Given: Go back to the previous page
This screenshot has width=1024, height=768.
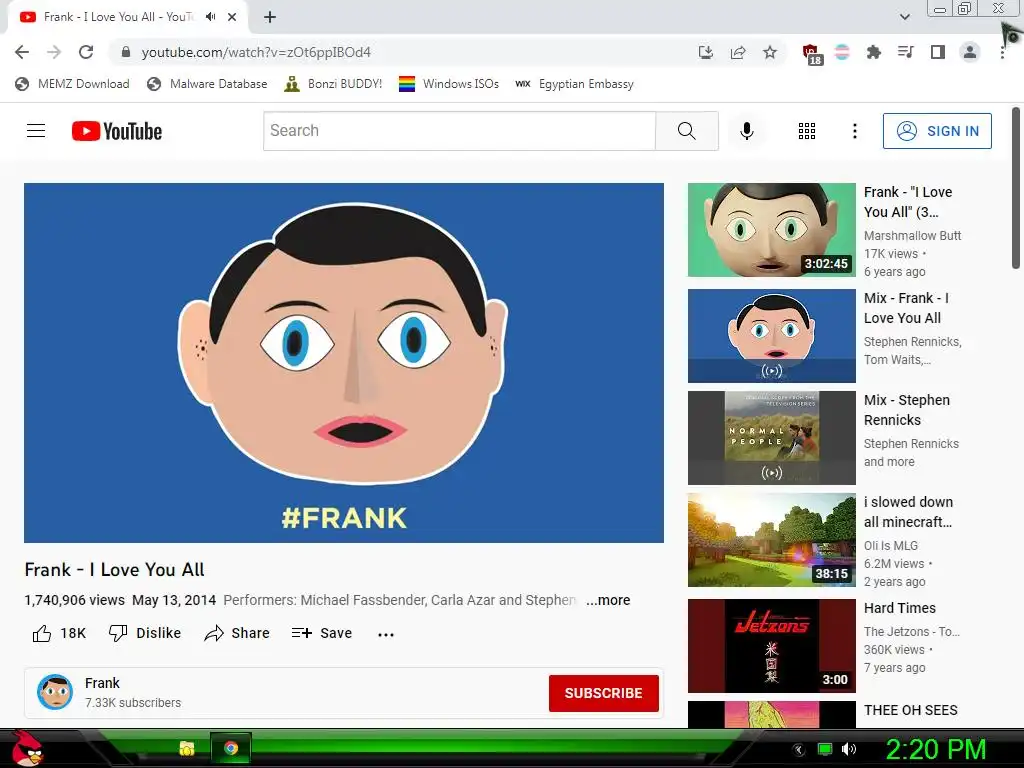Looking at the screenshot, I should pyautogui.click(x=22, y=52).
